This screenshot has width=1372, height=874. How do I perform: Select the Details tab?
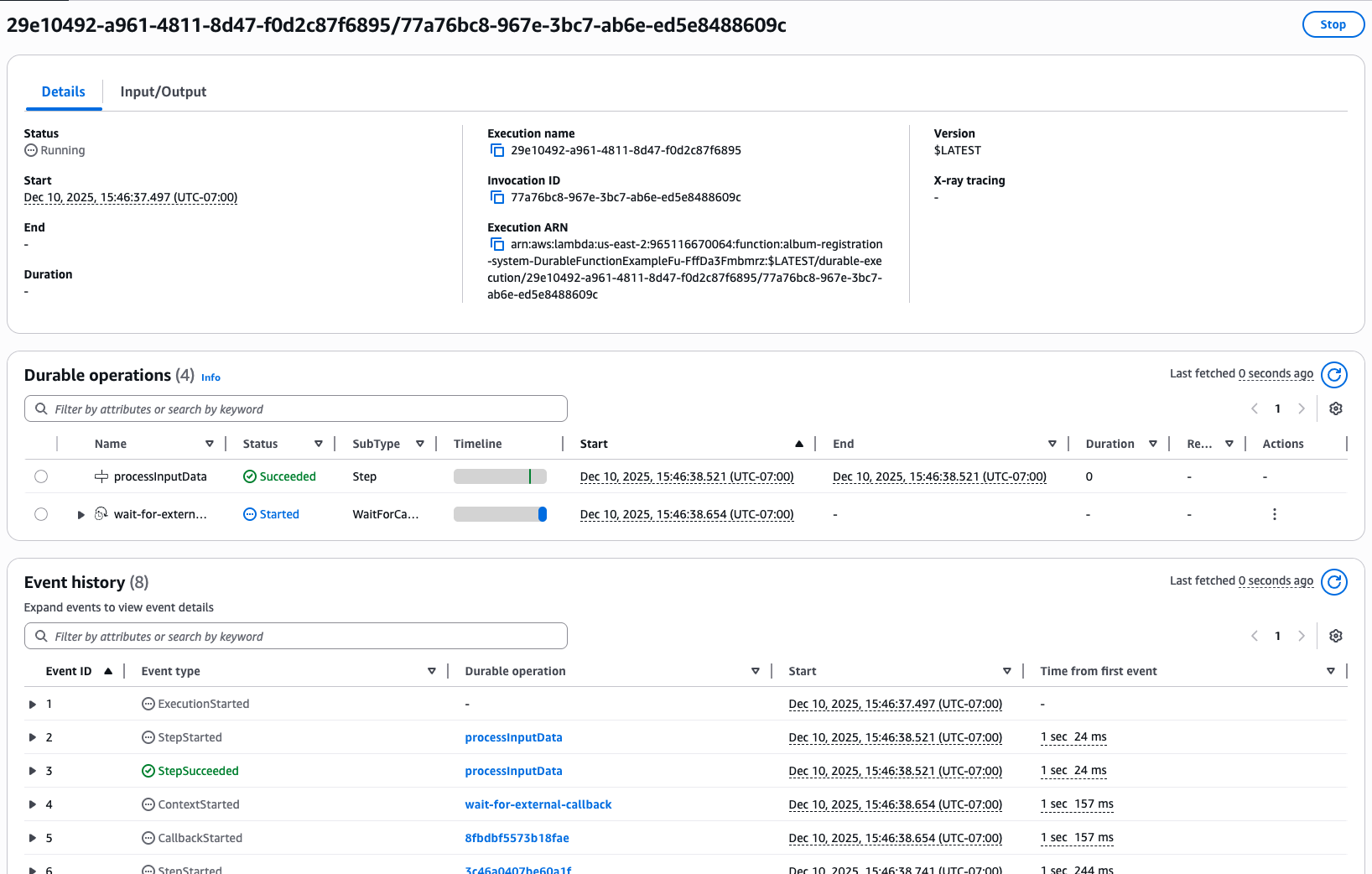64,92
